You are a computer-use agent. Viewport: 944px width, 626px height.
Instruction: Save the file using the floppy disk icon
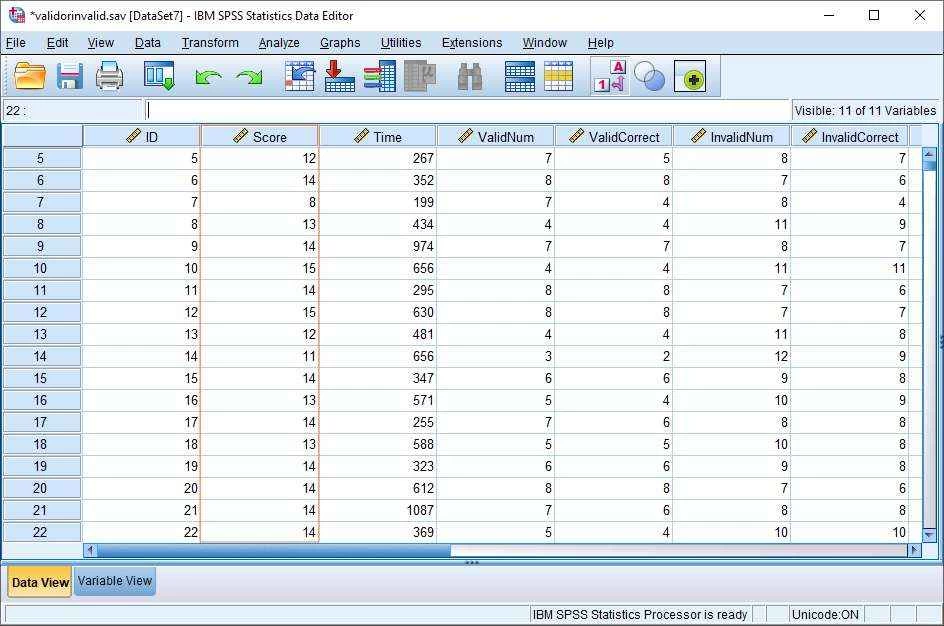click(69, 76)
